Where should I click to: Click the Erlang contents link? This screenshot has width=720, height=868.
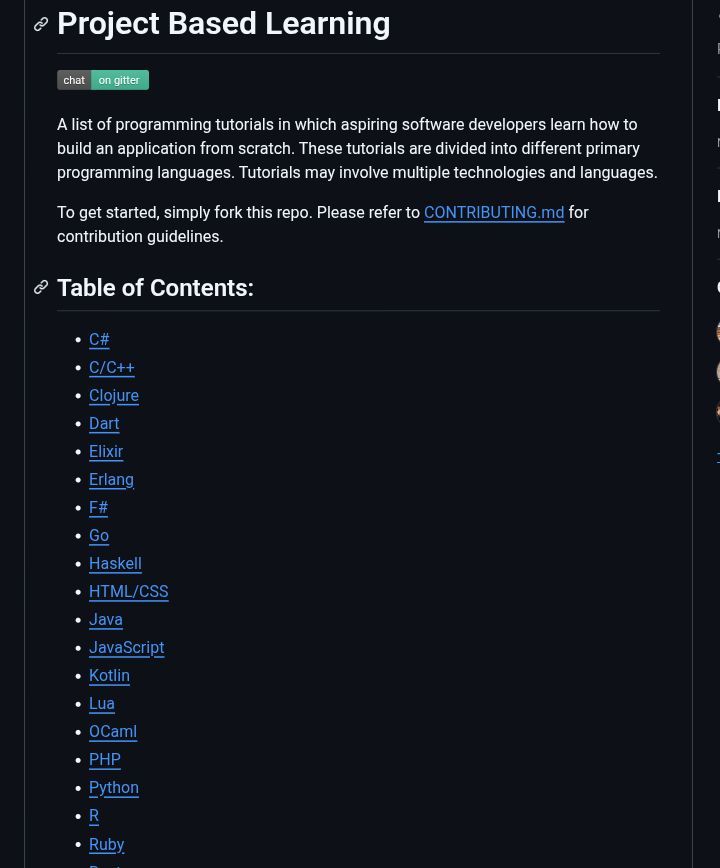pos(111,479)
